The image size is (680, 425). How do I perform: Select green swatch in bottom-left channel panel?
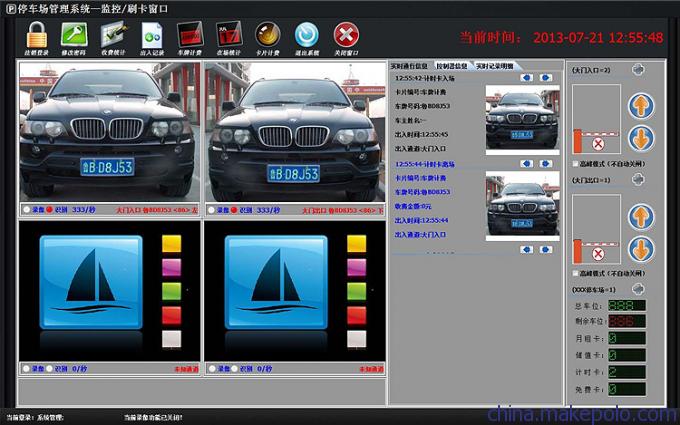(x=171, y=291)
